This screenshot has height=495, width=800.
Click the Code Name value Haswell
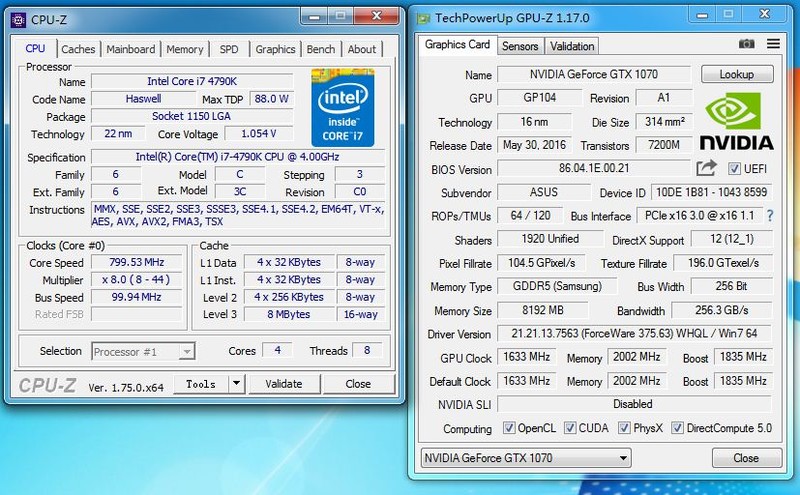tap(143, 98)
